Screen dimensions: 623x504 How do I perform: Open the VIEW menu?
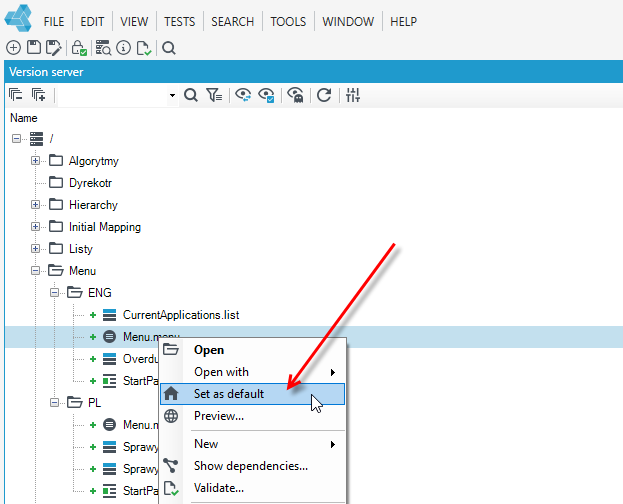pyautogui.click(x=134, y=21)
